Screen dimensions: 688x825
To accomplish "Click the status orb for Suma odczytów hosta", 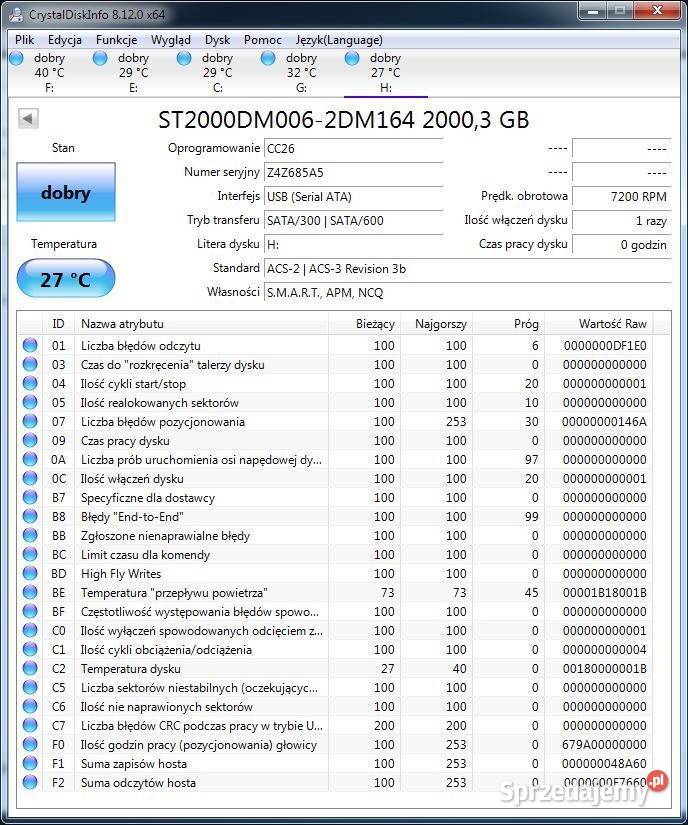I will coord(30,783).
